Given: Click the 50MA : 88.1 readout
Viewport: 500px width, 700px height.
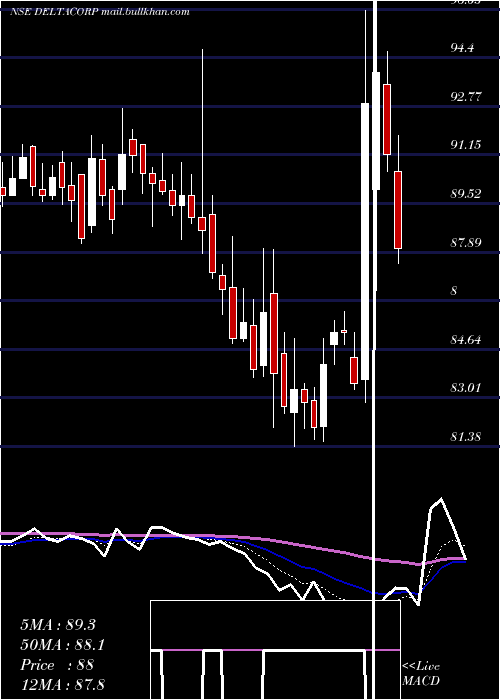Looking at the screenshot, I should 63,645.
